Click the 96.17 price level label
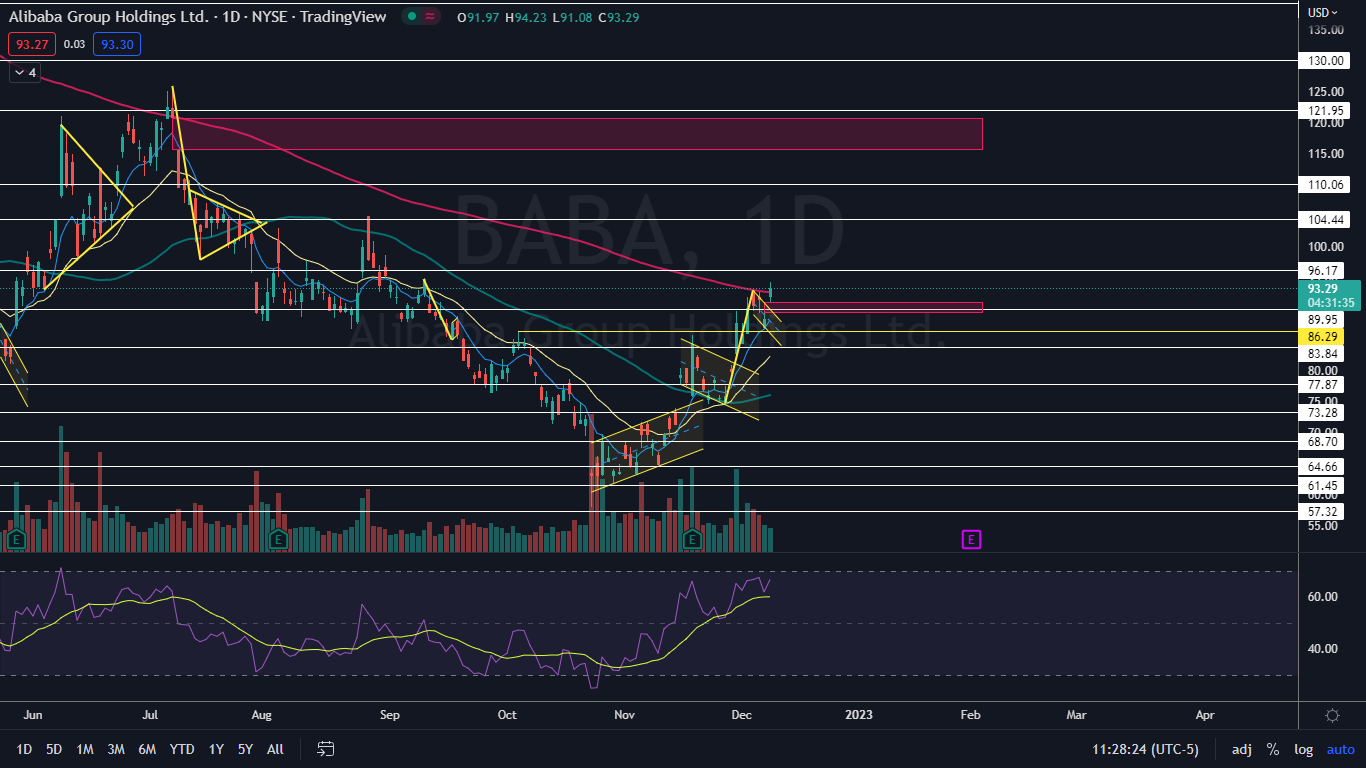Screen dimensions: 1366x768 (x=1325, y=270)
